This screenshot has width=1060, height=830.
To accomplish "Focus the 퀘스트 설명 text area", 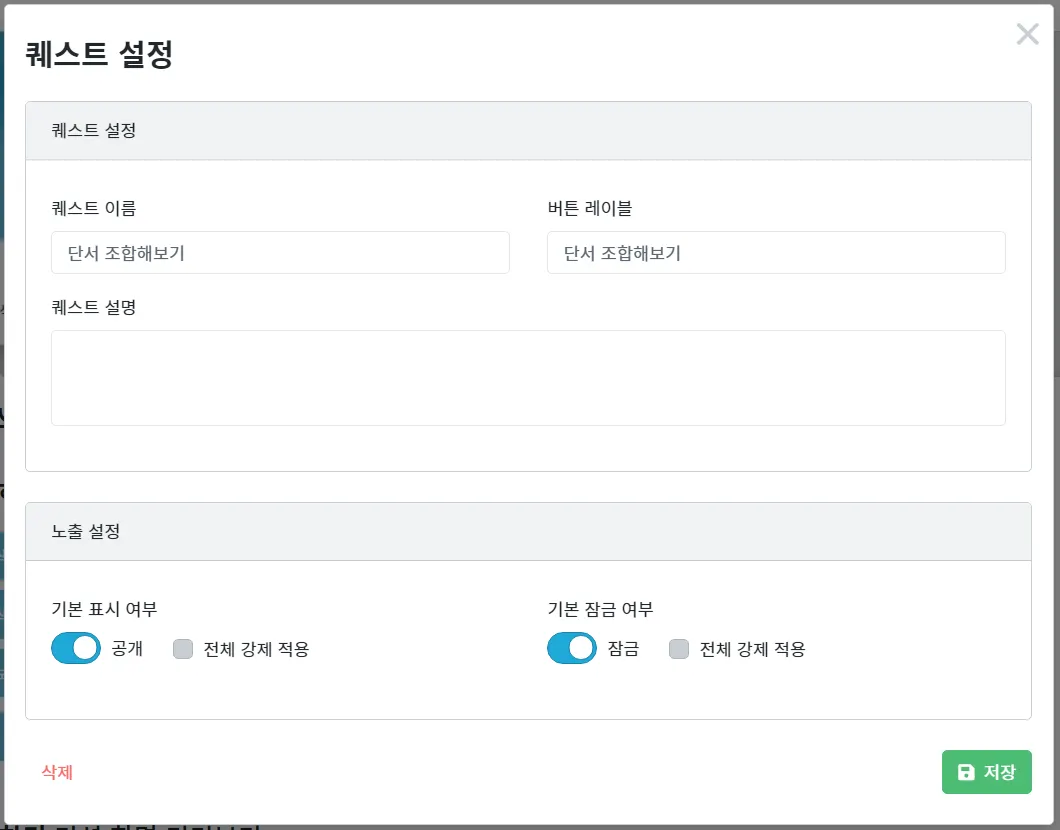I will [x=528, y=378].
